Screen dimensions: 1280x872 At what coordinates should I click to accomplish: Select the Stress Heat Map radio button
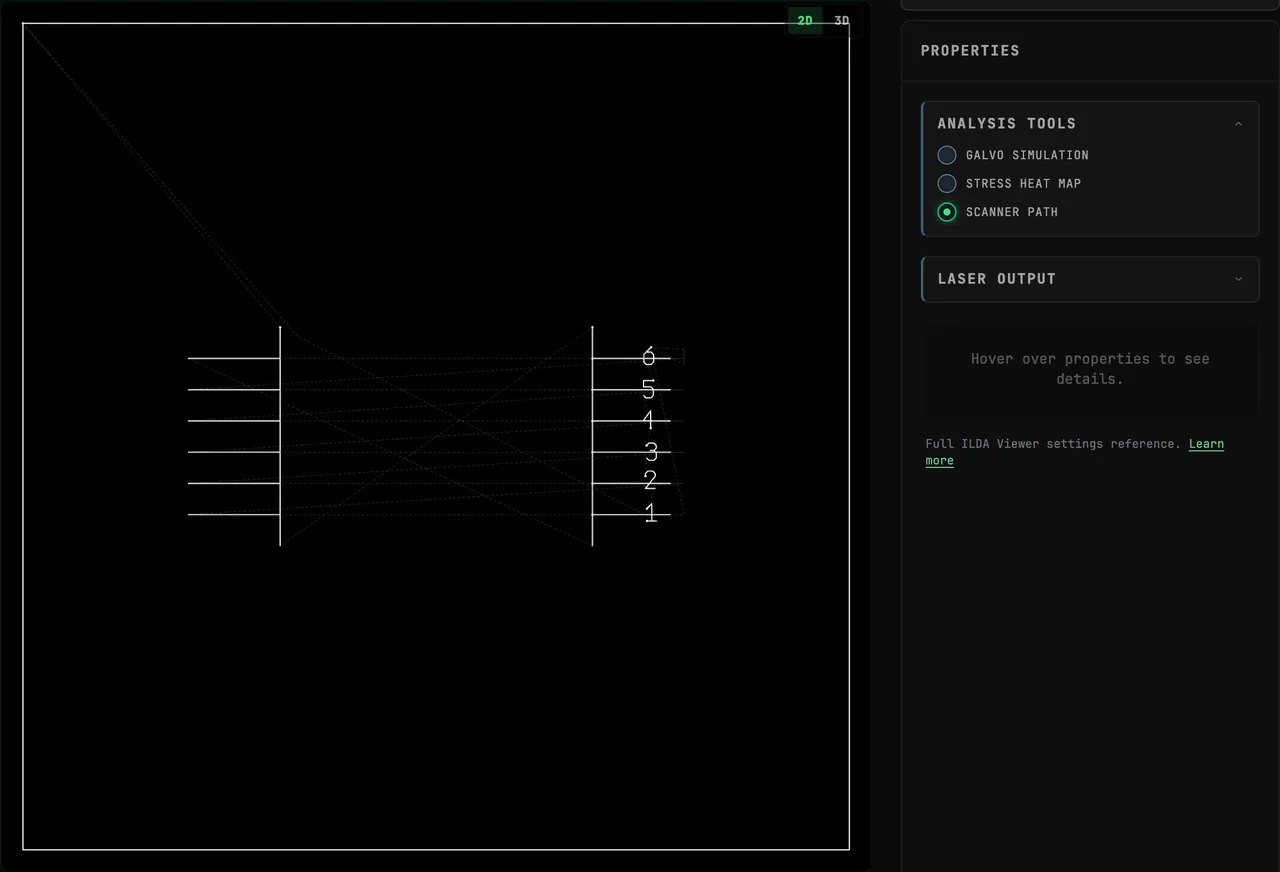pyautogui.click(x=947, y=183)
